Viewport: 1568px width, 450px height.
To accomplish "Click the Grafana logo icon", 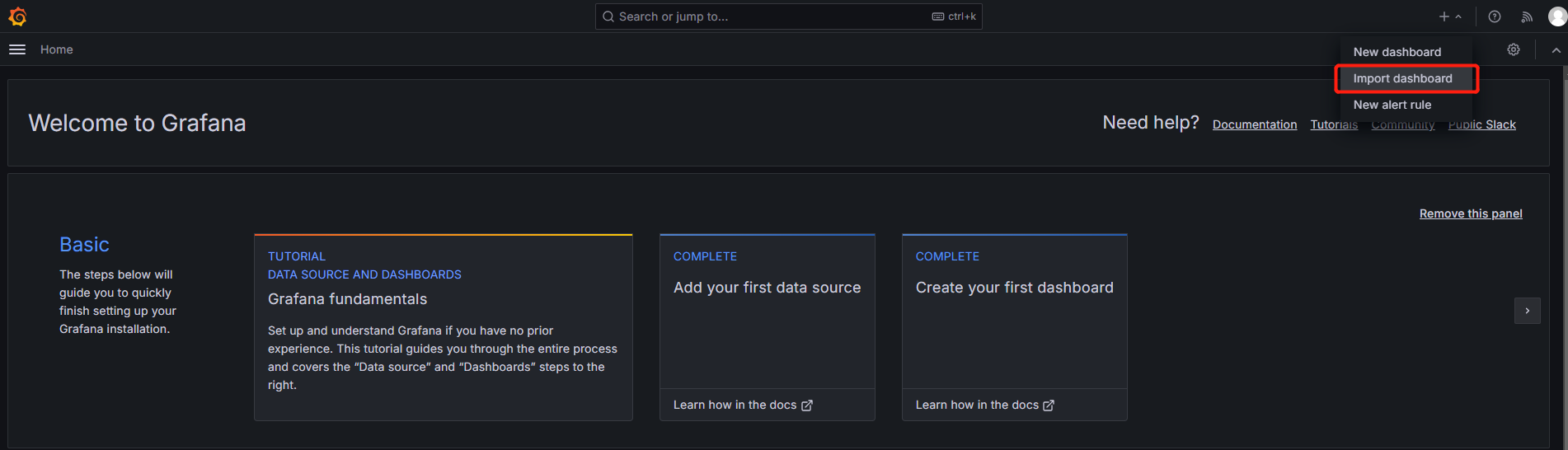I will [17, 16].
